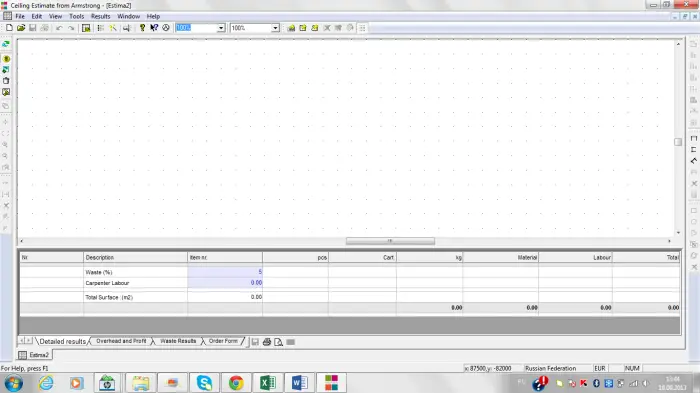Launch Skype from the taskbar

204,383
